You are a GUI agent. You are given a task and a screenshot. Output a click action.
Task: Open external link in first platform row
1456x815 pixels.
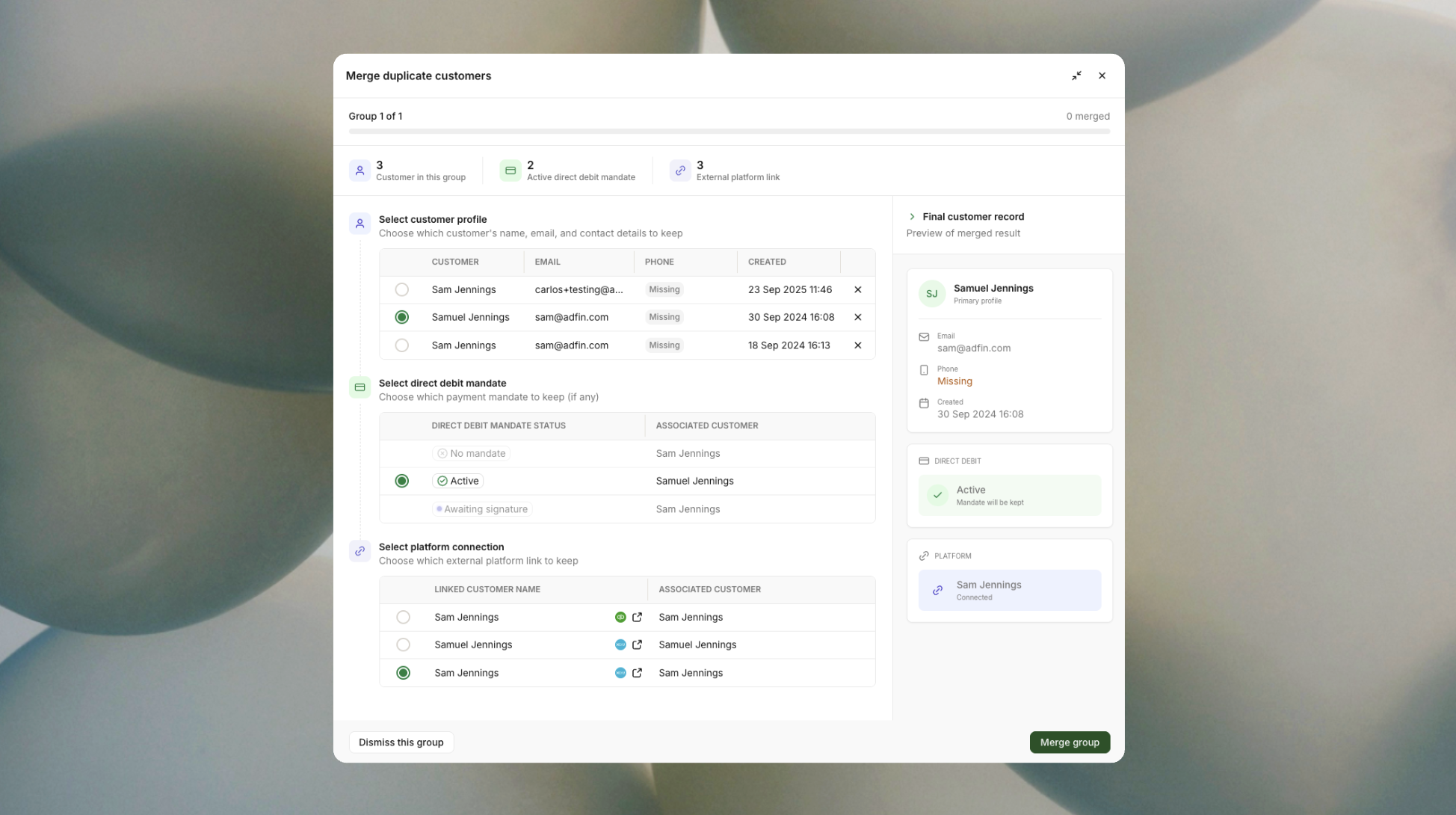click(x=637, y=617)
